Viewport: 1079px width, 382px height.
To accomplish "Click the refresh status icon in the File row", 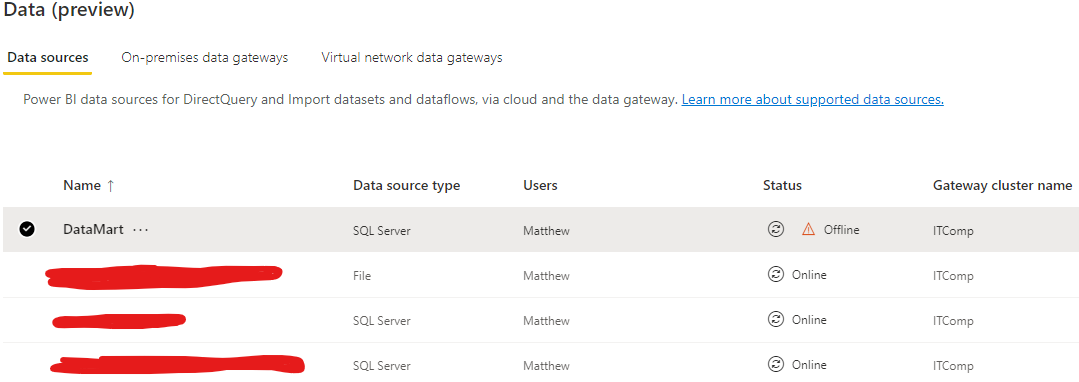I will click(776, 275).
